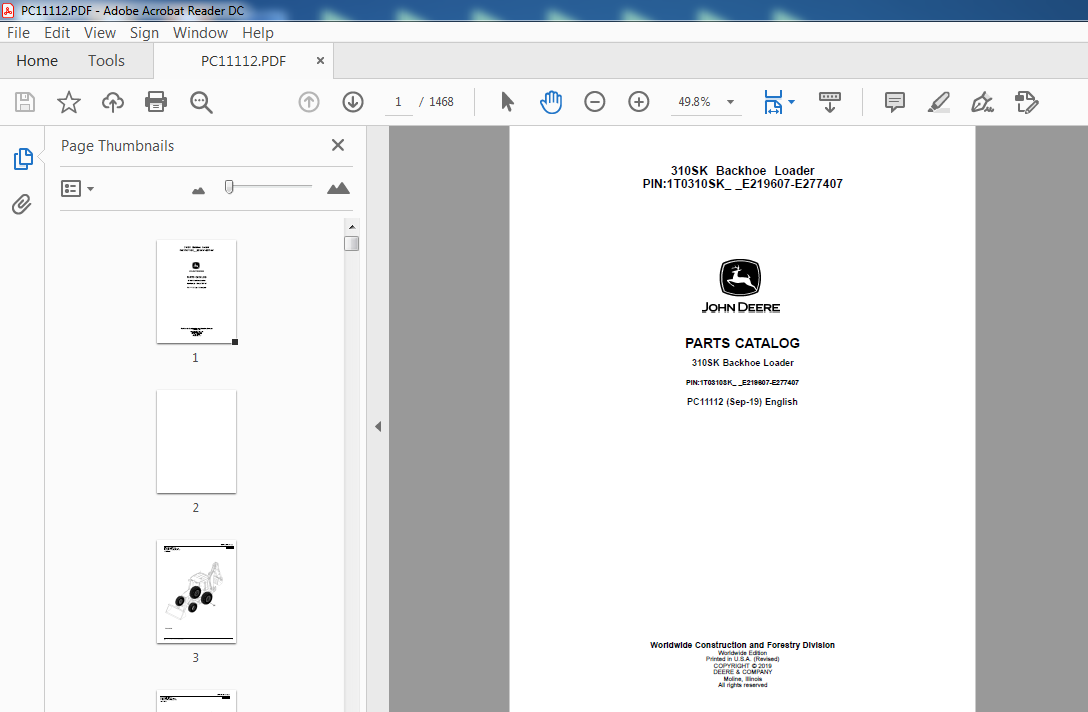This screenshot has width=1088, height=712.
Task: Open fit page options dropdown arrow
Action: click(x=792, y=102)
